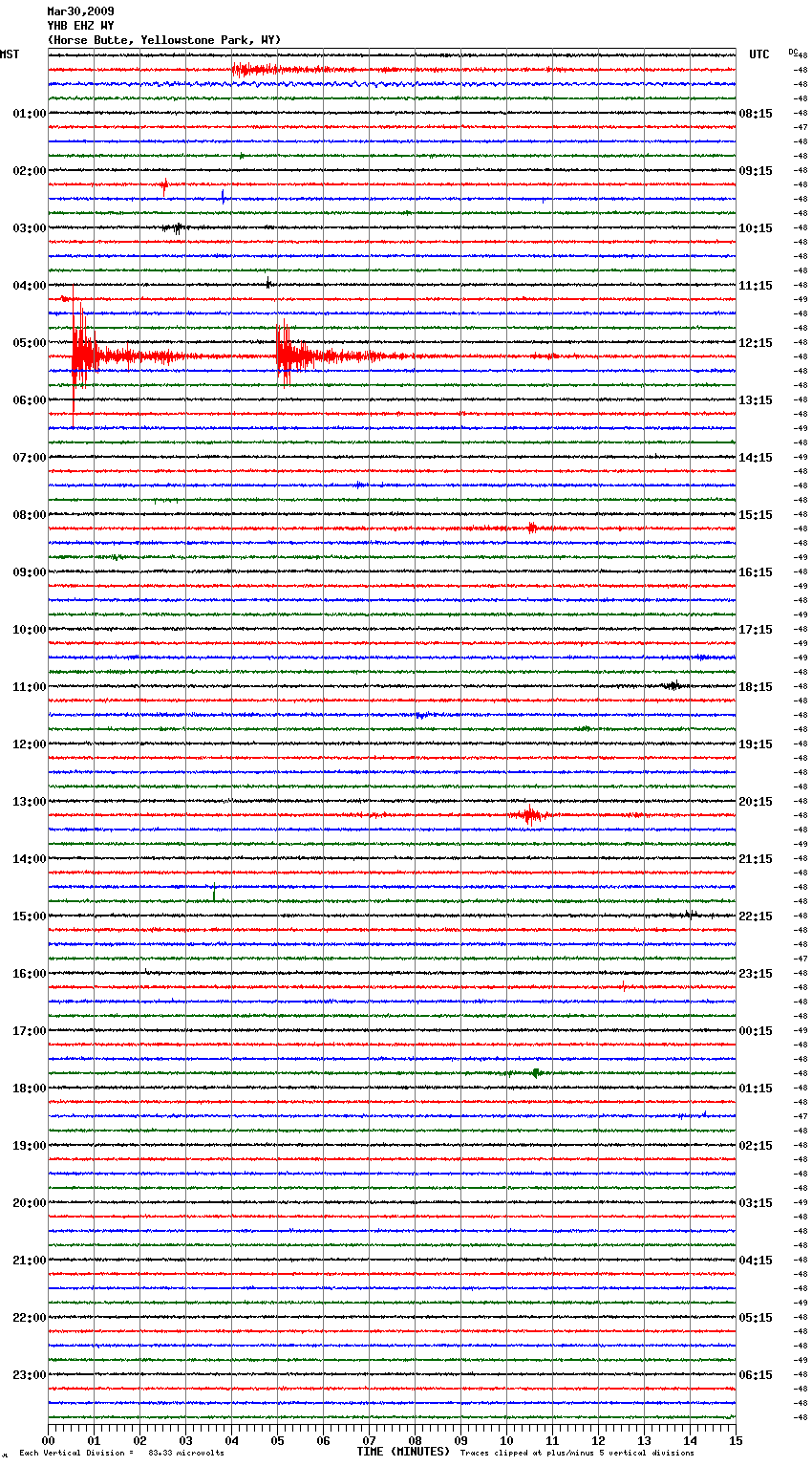Select the "03:00" MST hour label

pyautogui.click(x=30, y=228)
